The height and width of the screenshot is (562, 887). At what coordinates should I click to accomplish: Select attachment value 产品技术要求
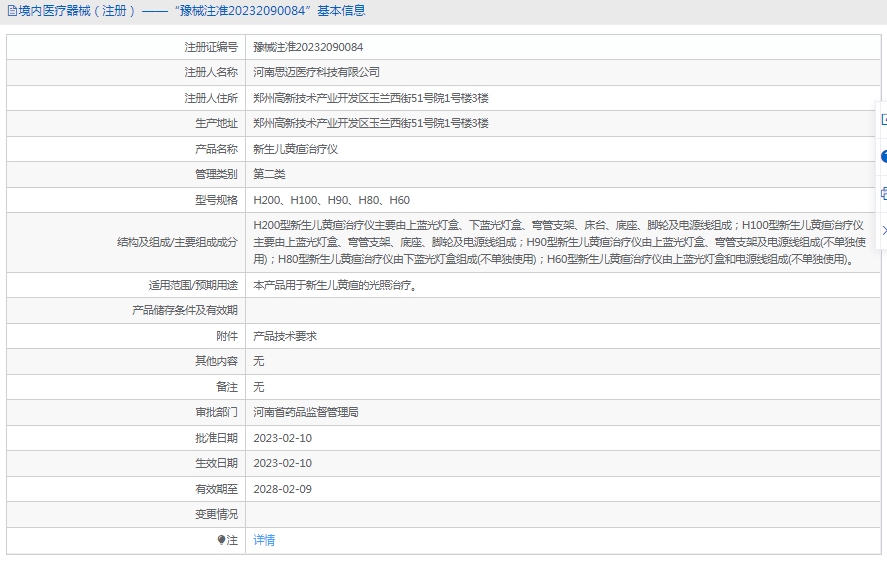pyautogui.click(x=285, y=336)
